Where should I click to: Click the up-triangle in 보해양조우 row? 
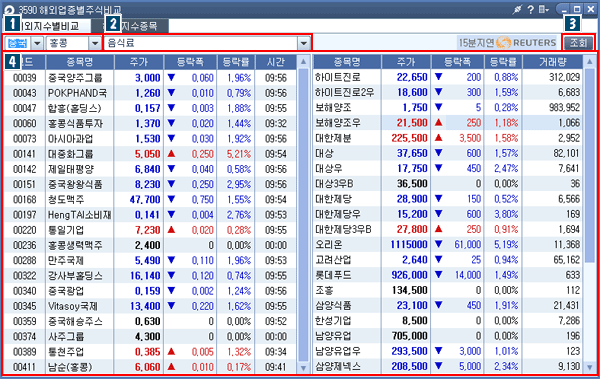[x=439, y=123]
